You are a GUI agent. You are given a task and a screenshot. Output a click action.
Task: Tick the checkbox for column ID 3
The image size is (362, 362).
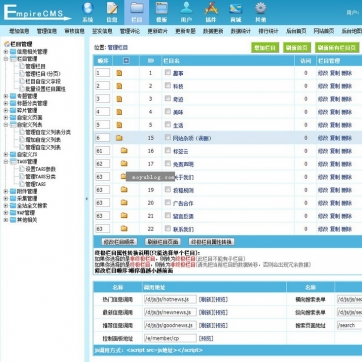coord(168,98)
